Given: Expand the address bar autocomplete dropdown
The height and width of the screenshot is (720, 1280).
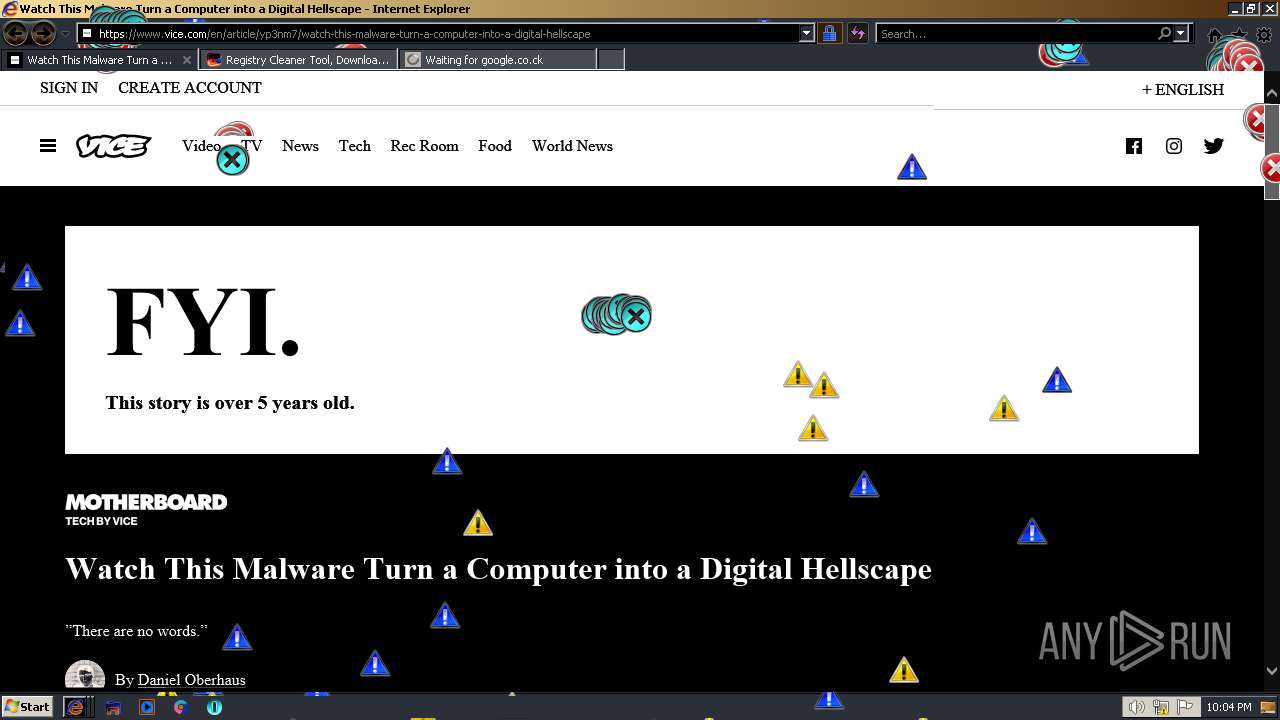Looking at the screenshot, I should click(807, 33).
